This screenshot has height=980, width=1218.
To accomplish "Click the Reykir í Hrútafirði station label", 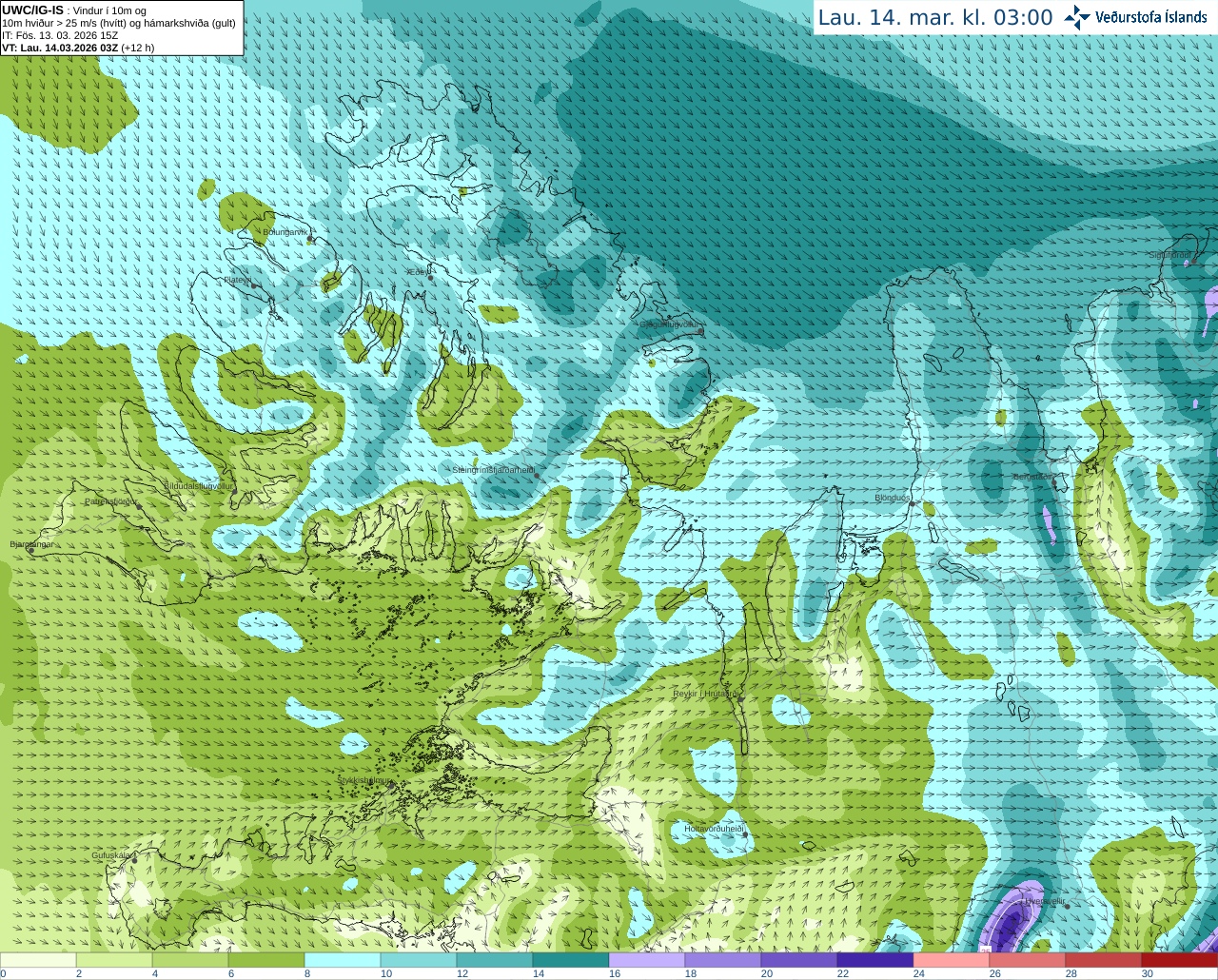I will 706,694.
